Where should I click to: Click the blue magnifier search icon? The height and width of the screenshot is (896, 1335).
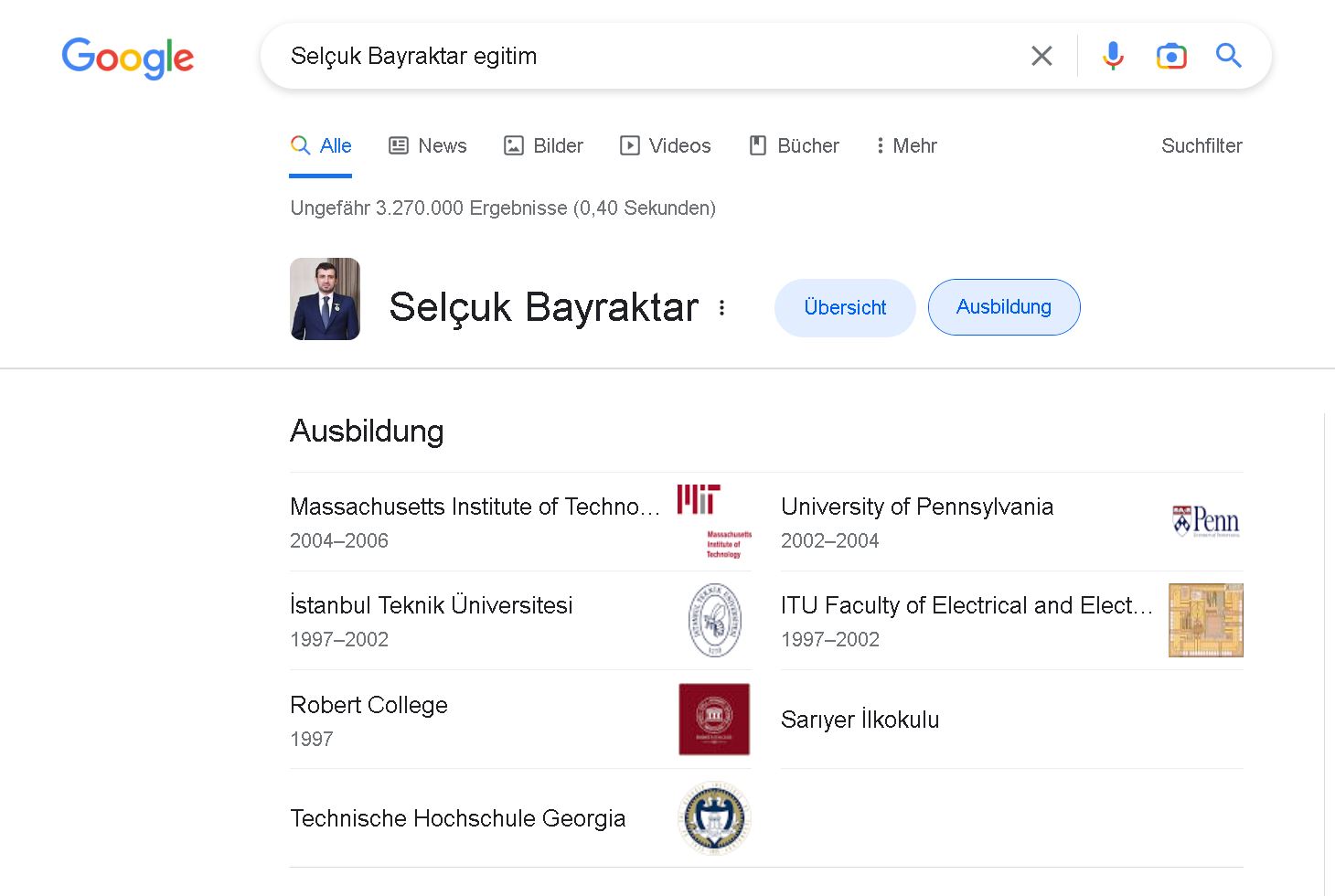click(x=1229, y=56)
